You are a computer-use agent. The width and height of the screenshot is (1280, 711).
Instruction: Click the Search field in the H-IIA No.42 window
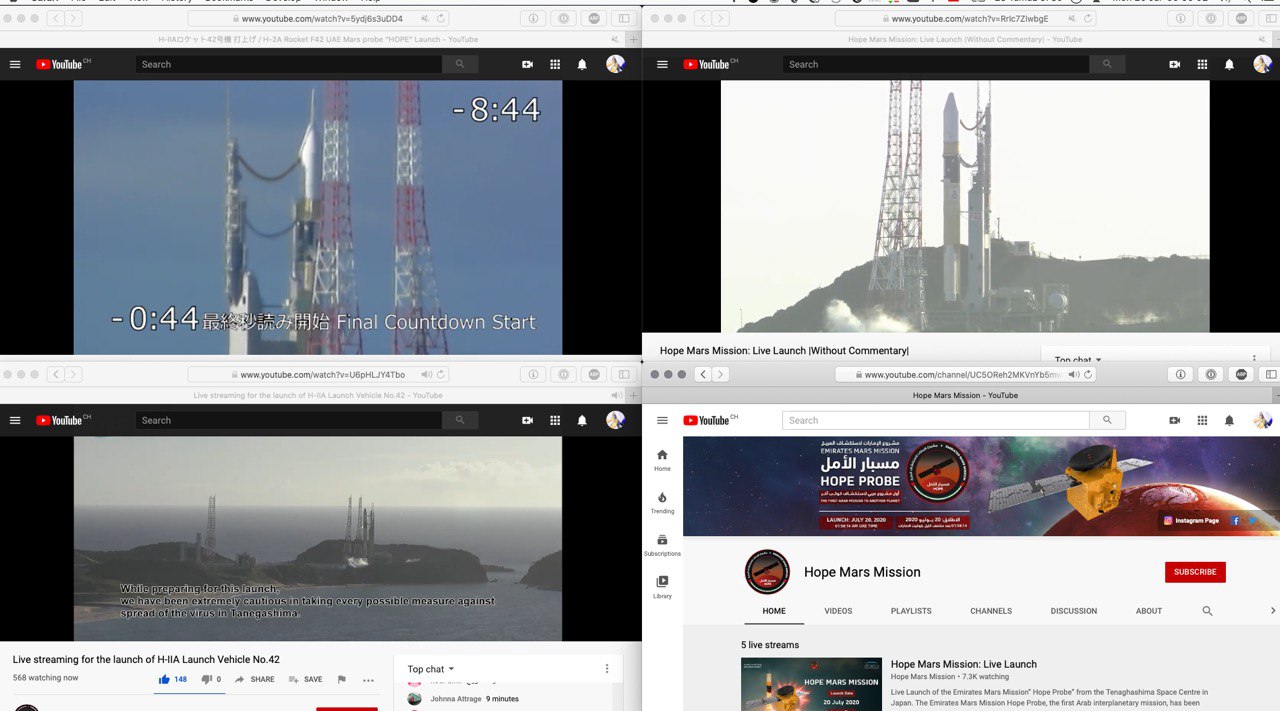tap(289, 420)
